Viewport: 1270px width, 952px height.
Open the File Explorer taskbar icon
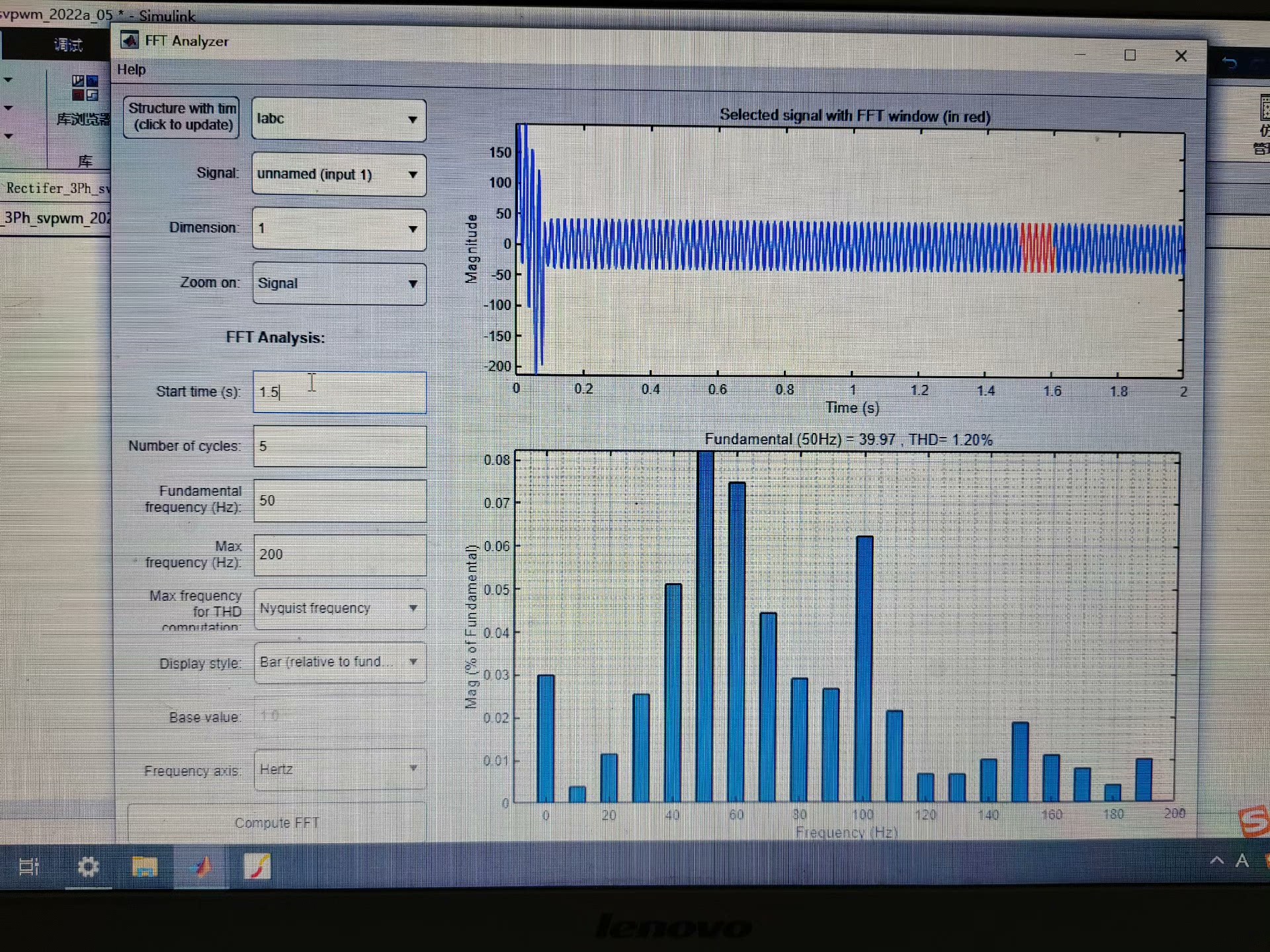click(144, 866)
